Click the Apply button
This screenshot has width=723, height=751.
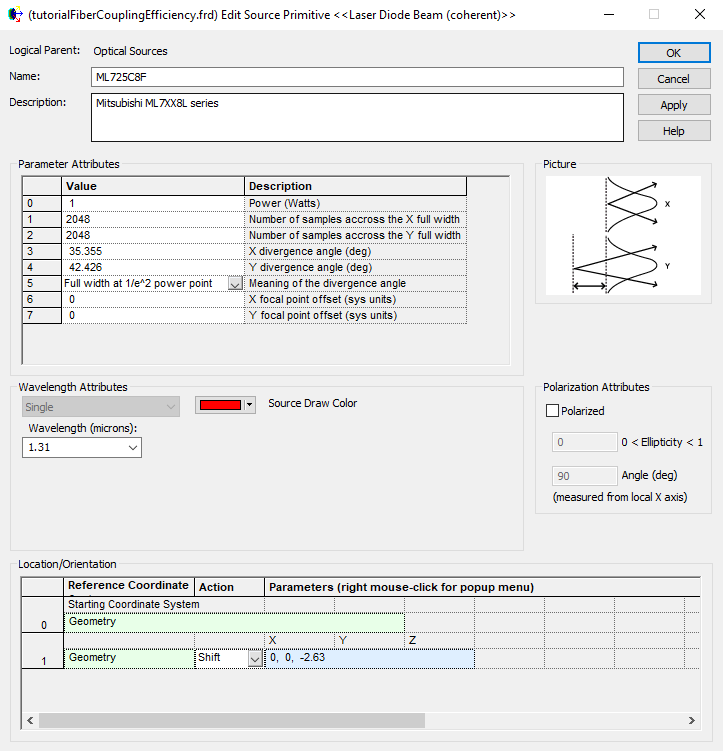[x=673, y=105]
